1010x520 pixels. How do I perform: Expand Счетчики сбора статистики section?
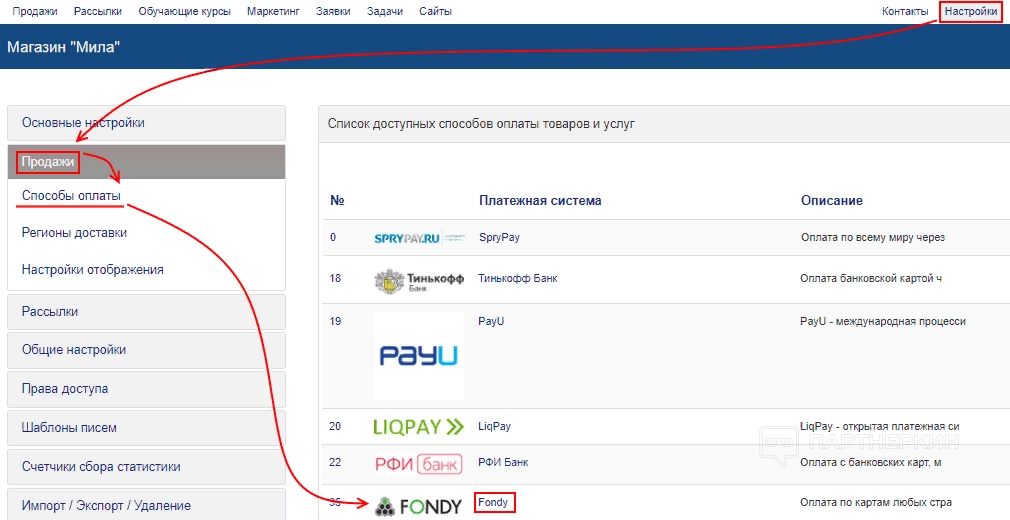click(146, 467)
